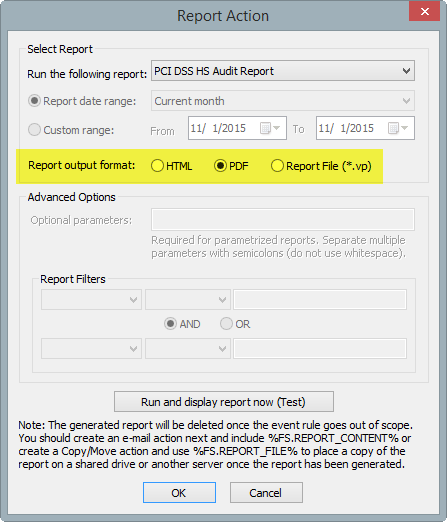
Task: Expand the second report filter field dropdown
Action: pyautogui.click(x=91, y=349)
